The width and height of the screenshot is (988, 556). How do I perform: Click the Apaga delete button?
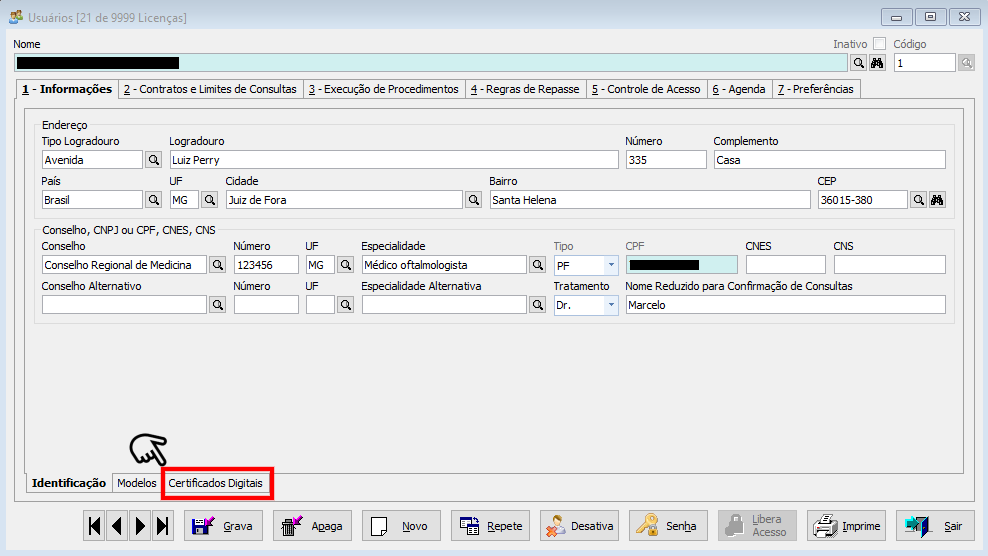click(x=312, y=526)
